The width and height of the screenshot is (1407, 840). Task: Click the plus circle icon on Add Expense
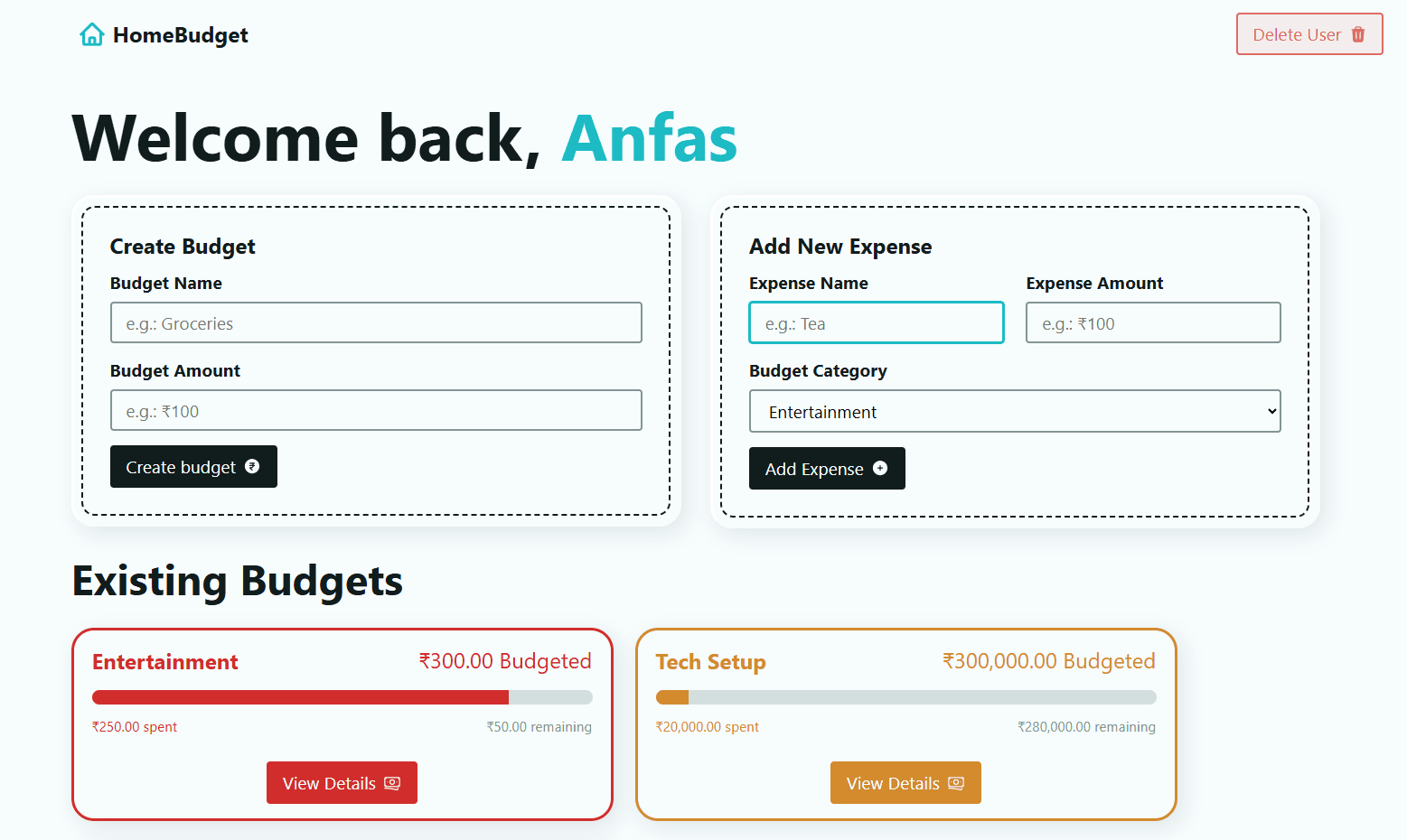pyautogui.click(x=880, y=468)
